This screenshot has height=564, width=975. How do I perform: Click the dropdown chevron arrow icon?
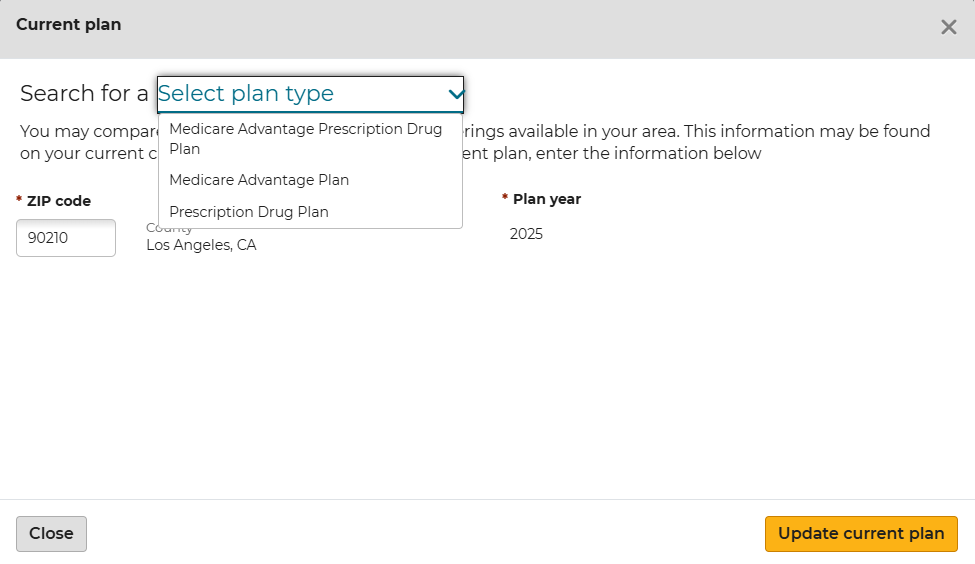pyautogui.click(x=456, y=94)
